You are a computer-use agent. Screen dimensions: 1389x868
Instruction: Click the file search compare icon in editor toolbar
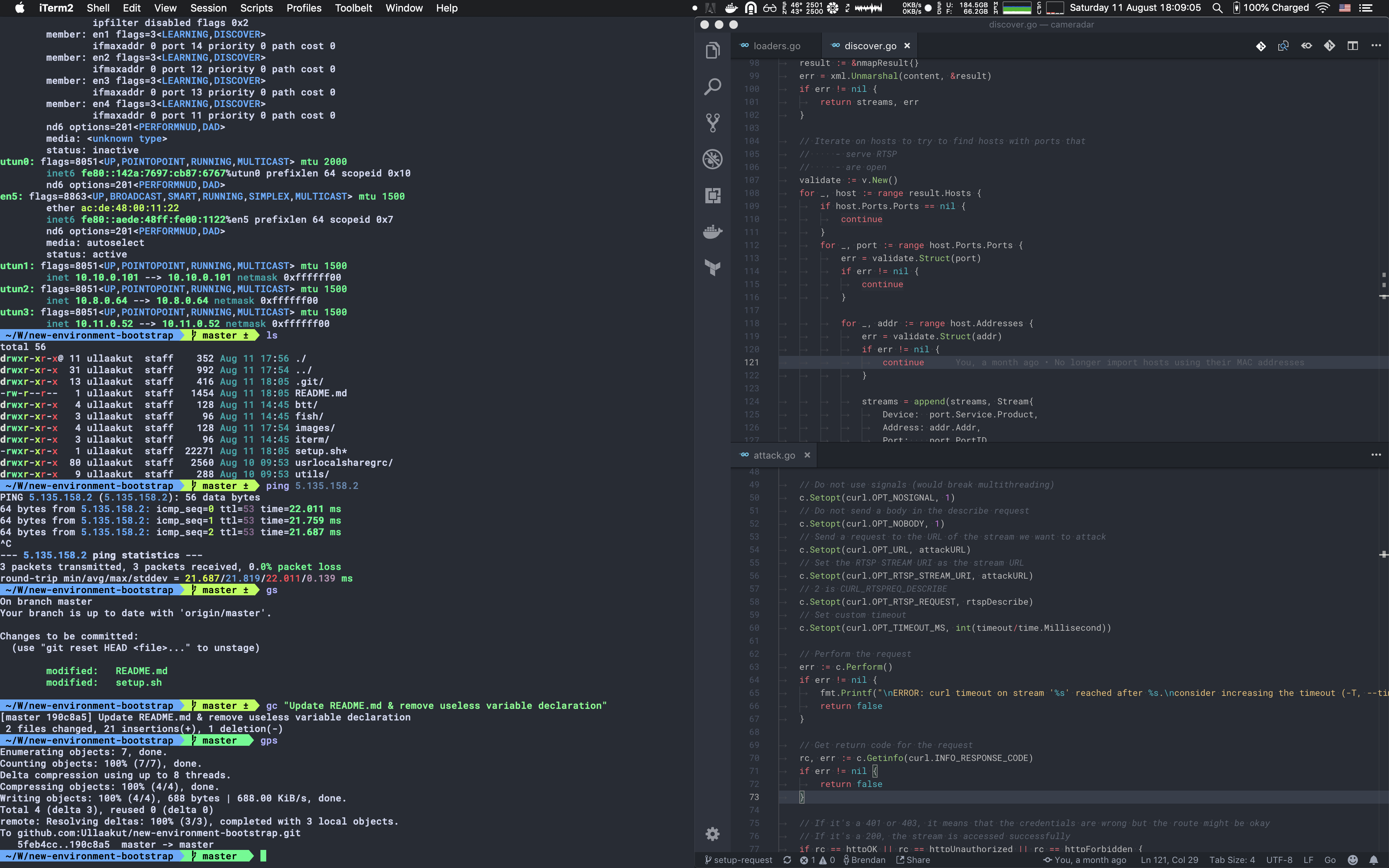(1283, 46)
